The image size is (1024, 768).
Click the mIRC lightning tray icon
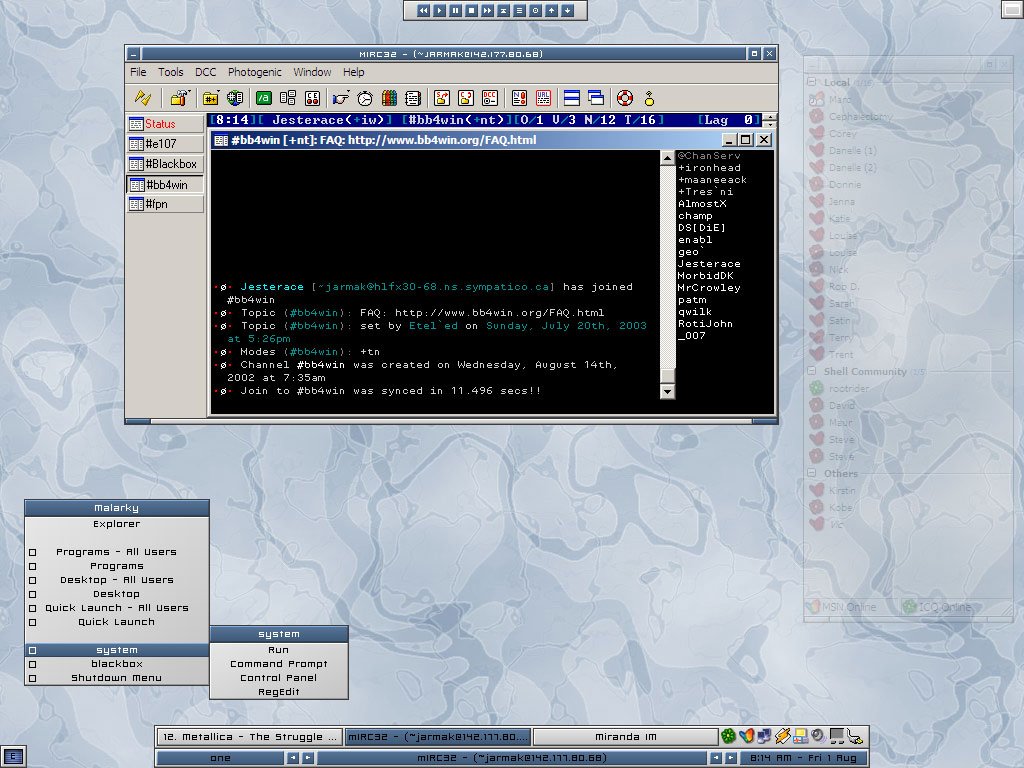pyautogui.click(x=782, y=736)
